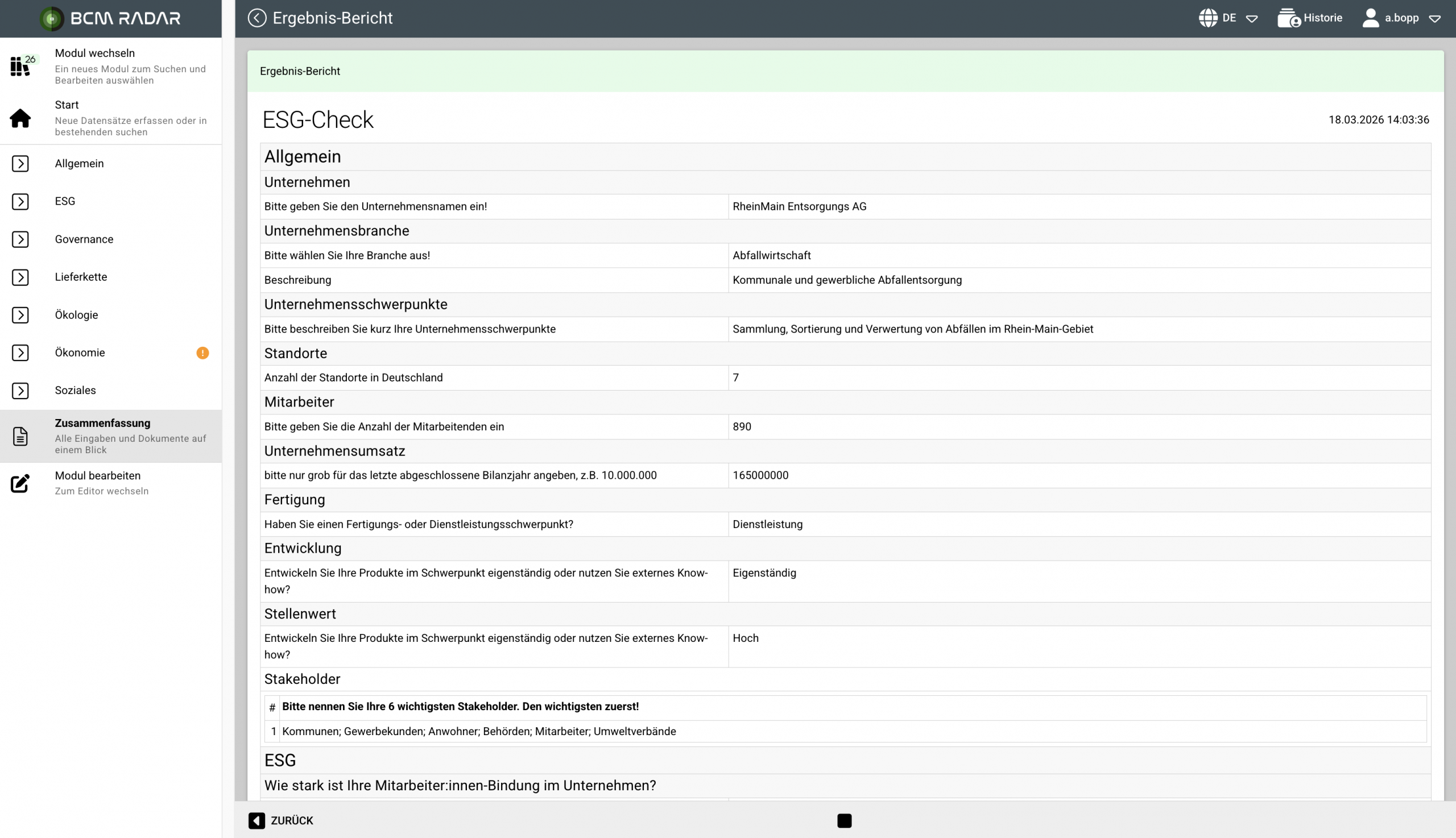1456x838 pixels.
Task: Click the a.bopp user avatar icon
Action: point(1370,18)
